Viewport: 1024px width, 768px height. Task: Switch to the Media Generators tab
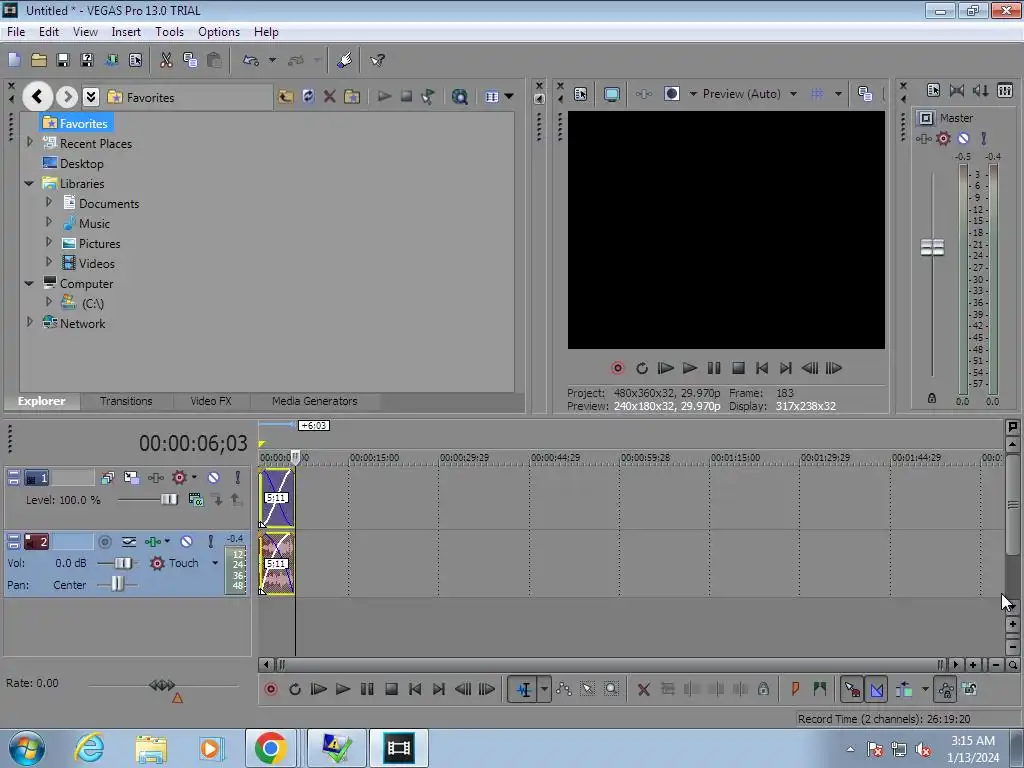click(314, 401)
